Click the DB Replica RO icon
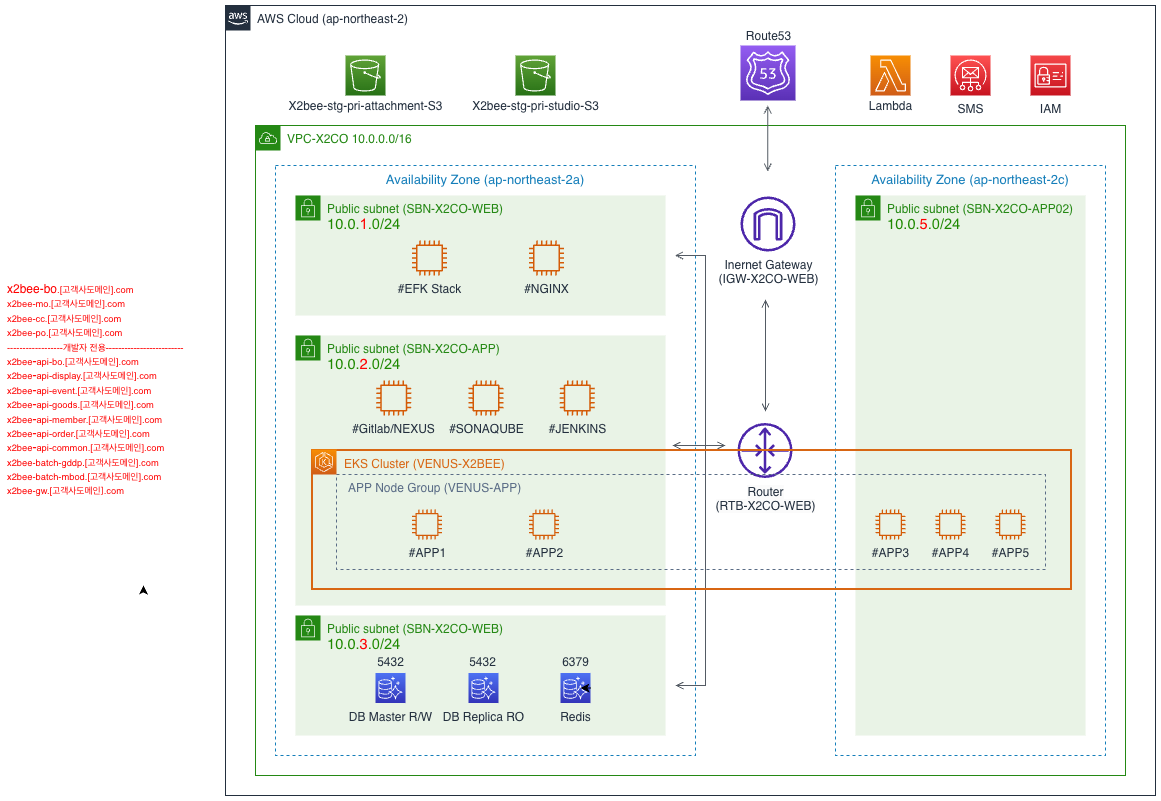Viewport: 1161px width, 801px height. [x=483, y=688]
